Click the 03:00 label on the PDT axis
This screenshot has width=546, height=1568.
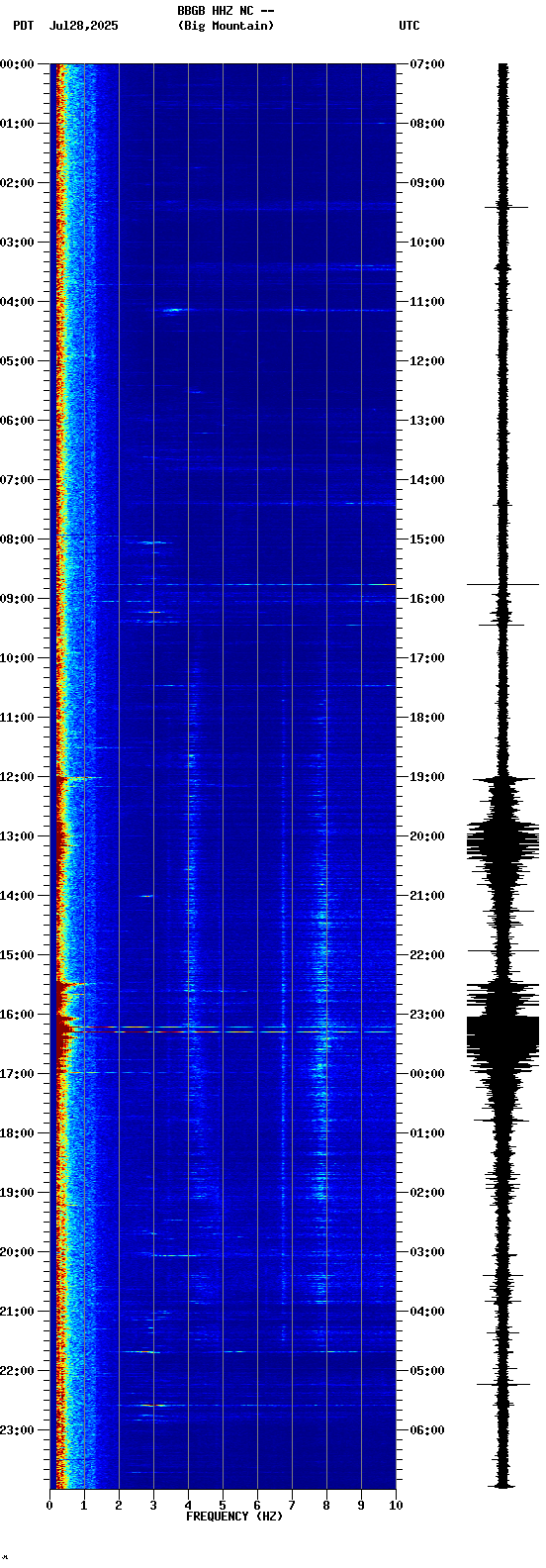[18, 243]
